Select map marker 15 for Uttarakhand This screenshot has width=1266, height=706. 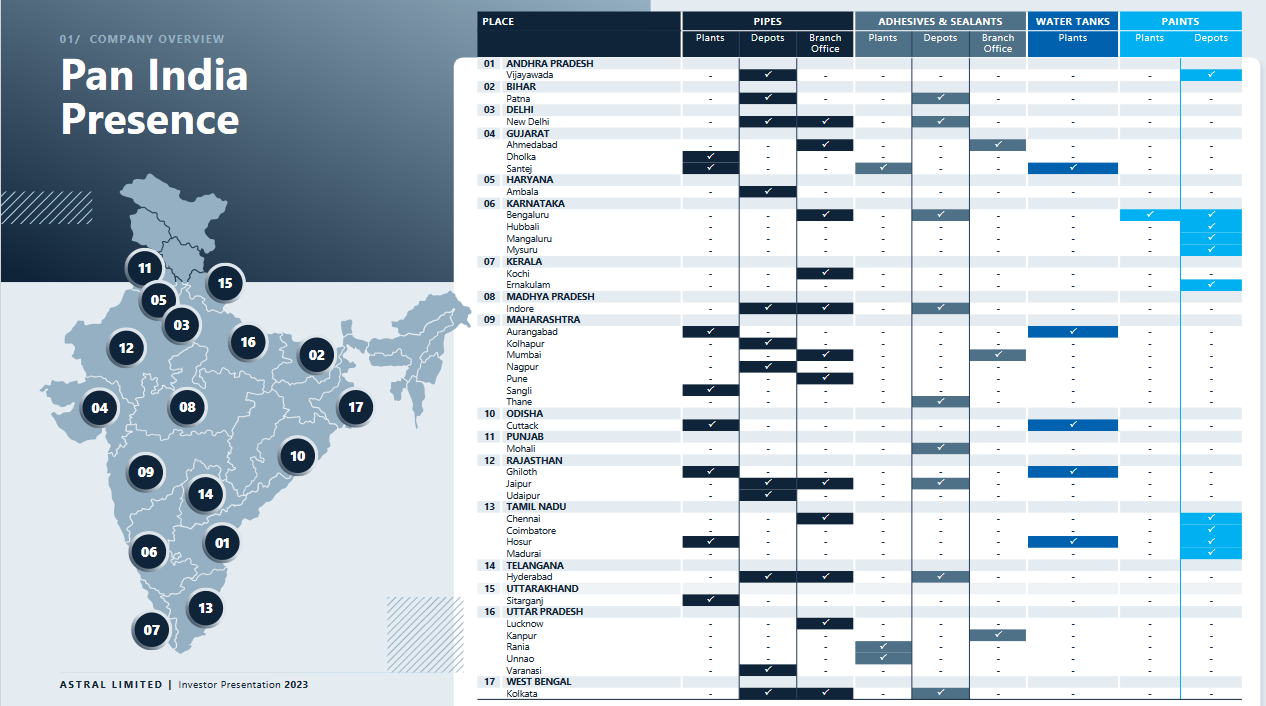coord(225,283)
